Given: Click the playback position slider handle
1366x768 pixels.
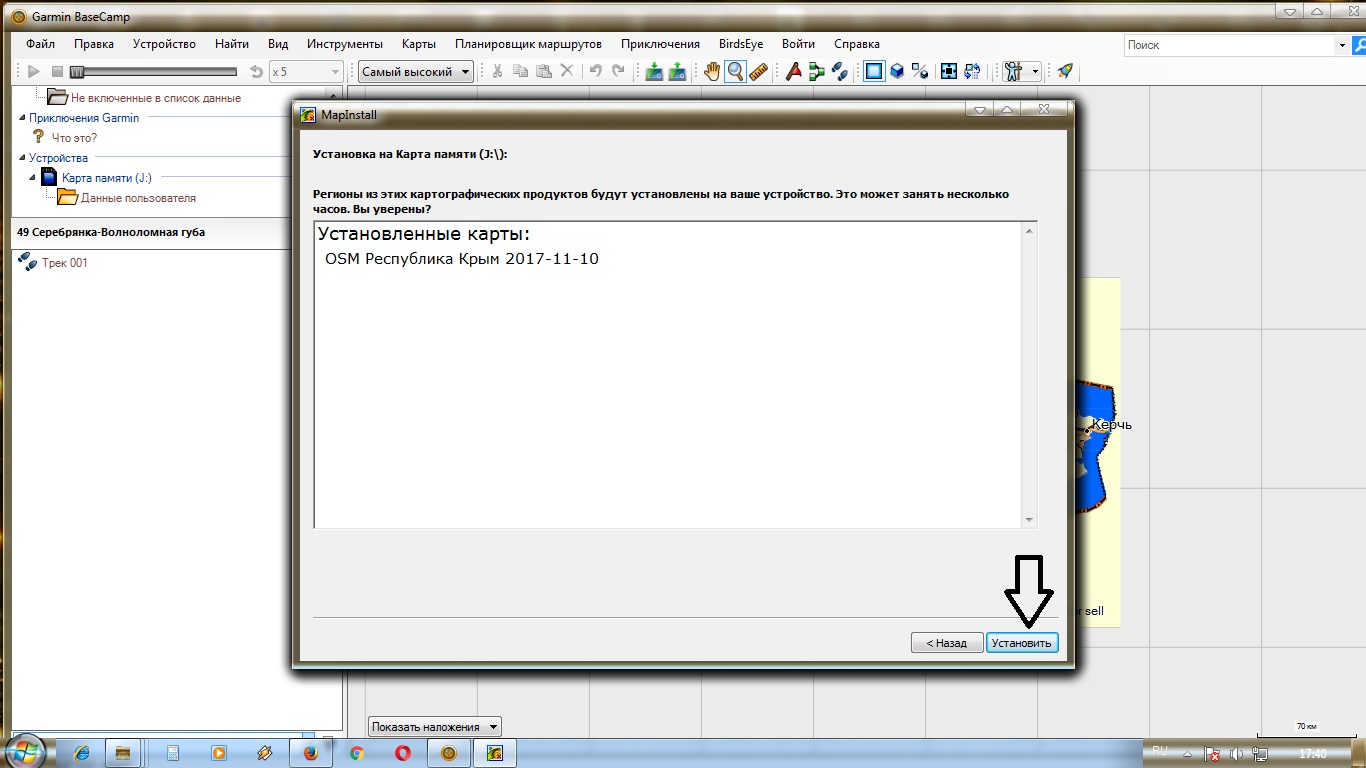Looking at the screenshot, I should click(x=76, y=72).
